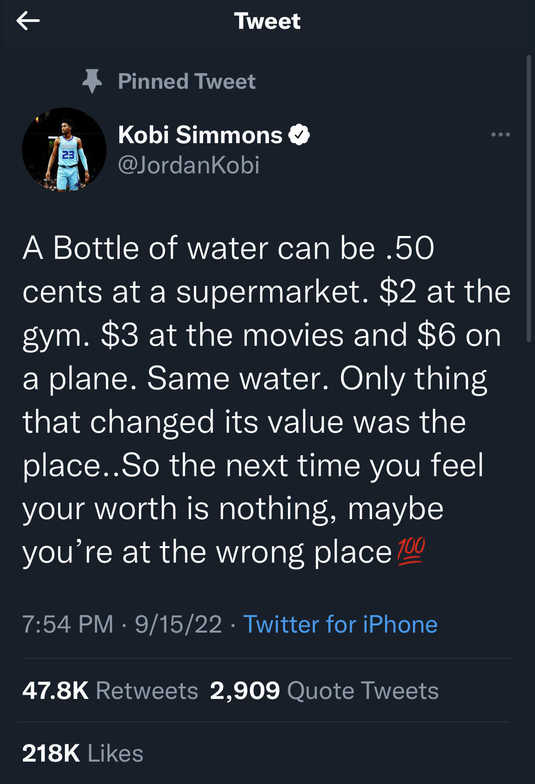View the 47.8K Retweets list
The width and height of the screenshot is (535, 784).
(x=110, y=690)
